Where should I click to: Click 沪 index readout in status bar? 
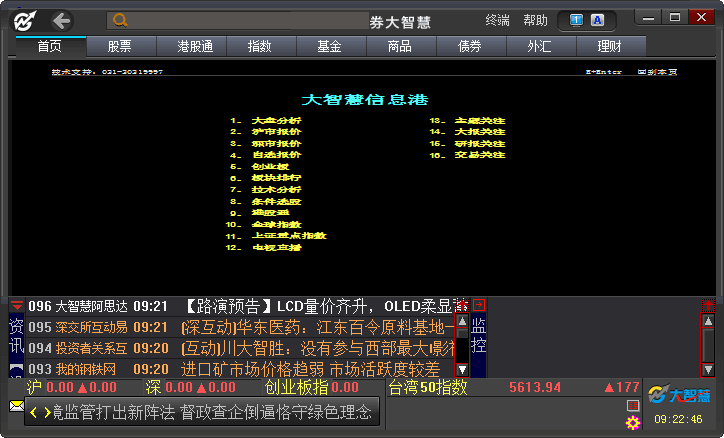72,387
